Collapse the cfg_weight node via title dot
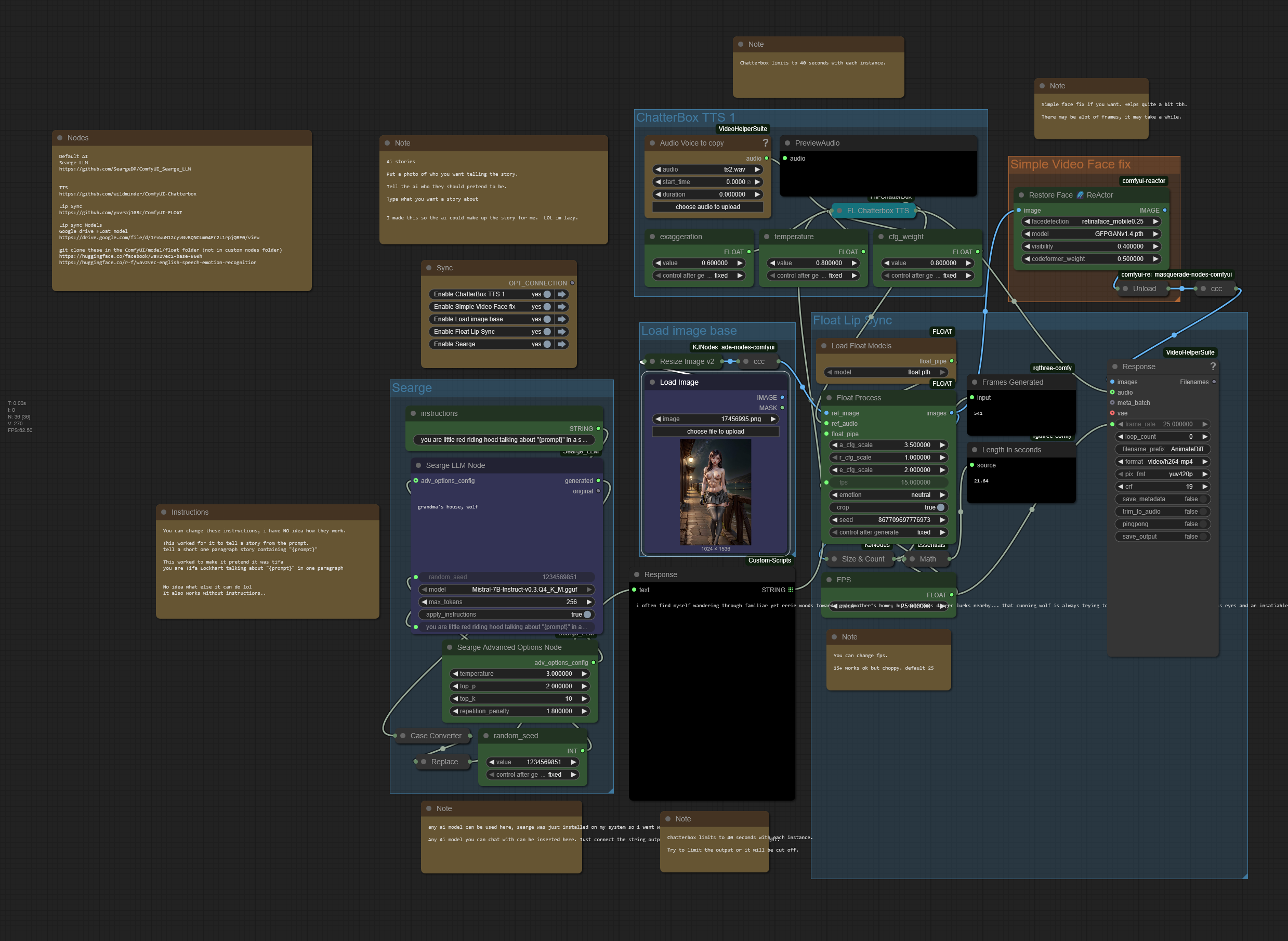The image size is (1288, 941). point(882,237)
